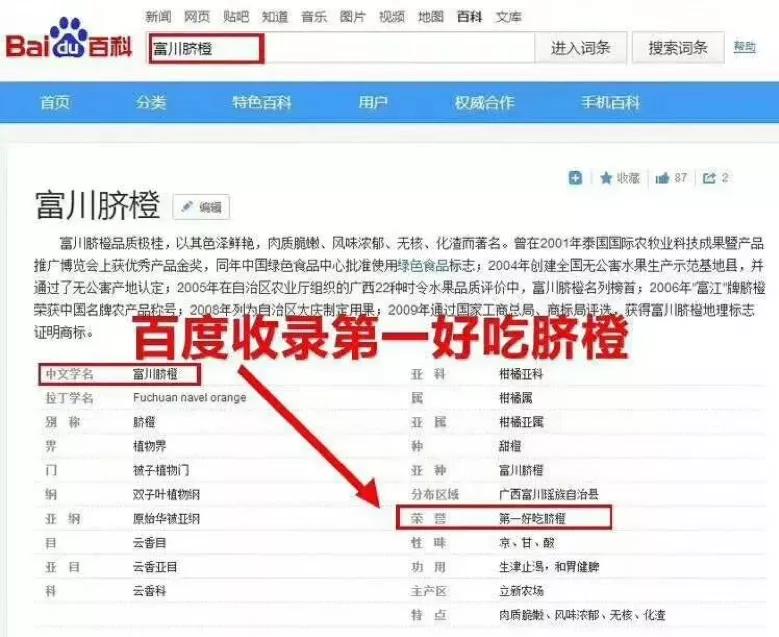This screenshot has height=637, width=779.
Task: Select the 百科 link in top bar
Action: [x=469, y=17]
